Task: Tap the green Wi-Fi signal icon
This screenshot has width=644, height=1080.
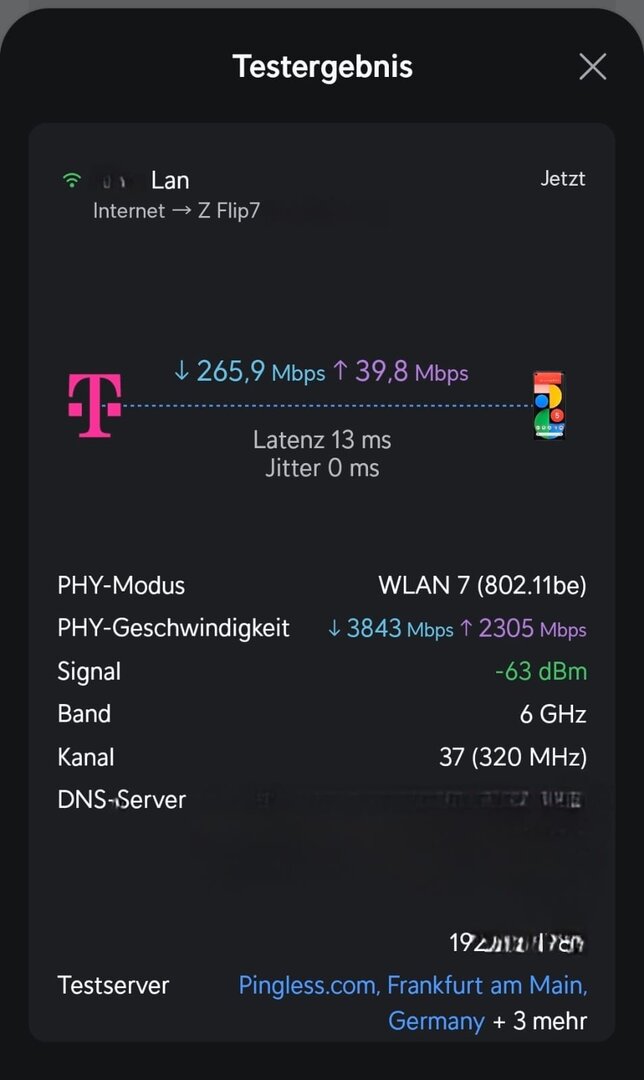Action: [x=71, y=181]
